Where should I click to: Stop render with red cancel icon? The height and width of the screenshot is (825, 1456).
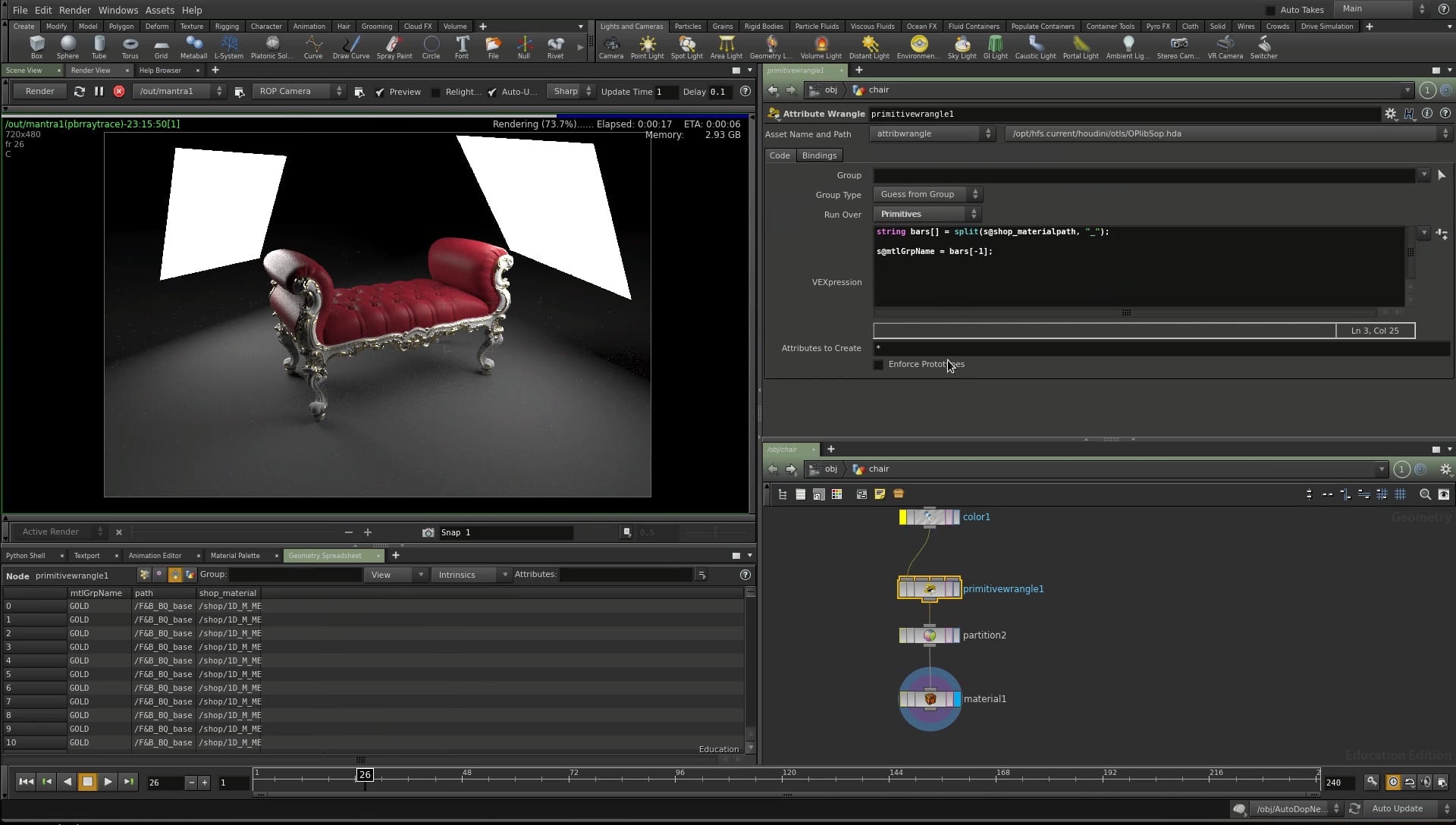point(119,91)
